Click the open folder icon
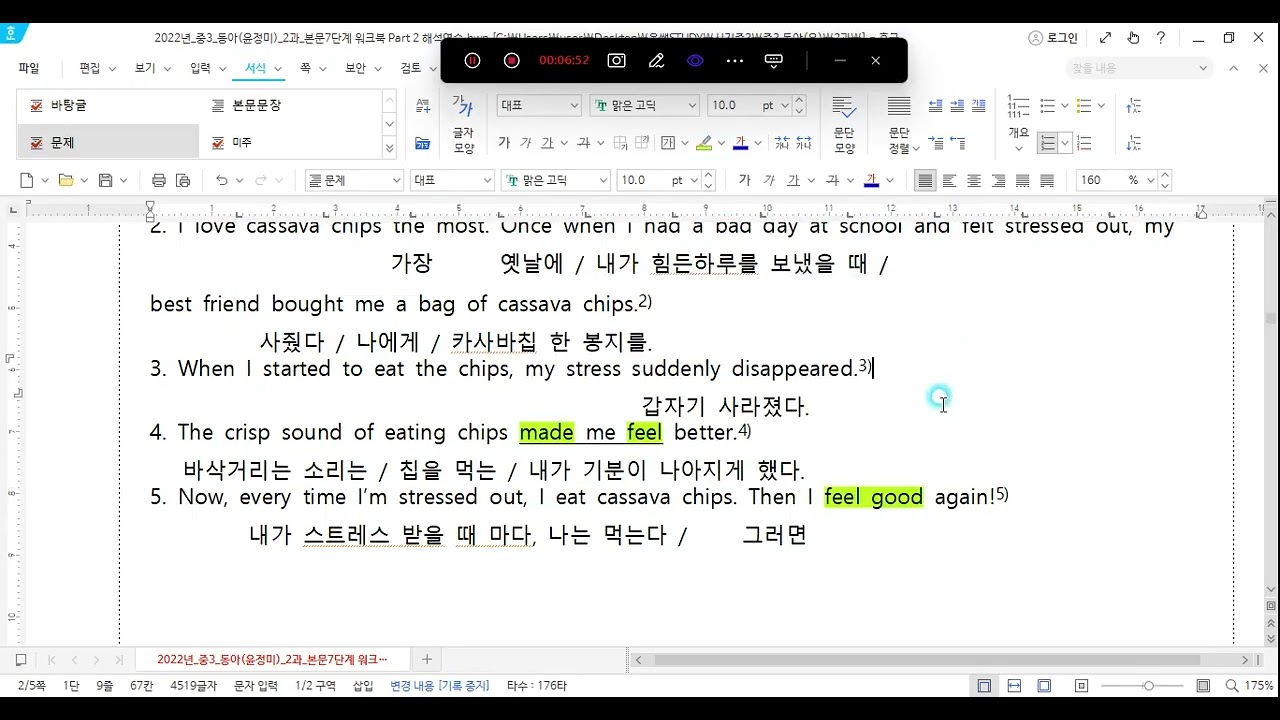The height and width of the screenshot is (720, 1280). coord(66,181)
